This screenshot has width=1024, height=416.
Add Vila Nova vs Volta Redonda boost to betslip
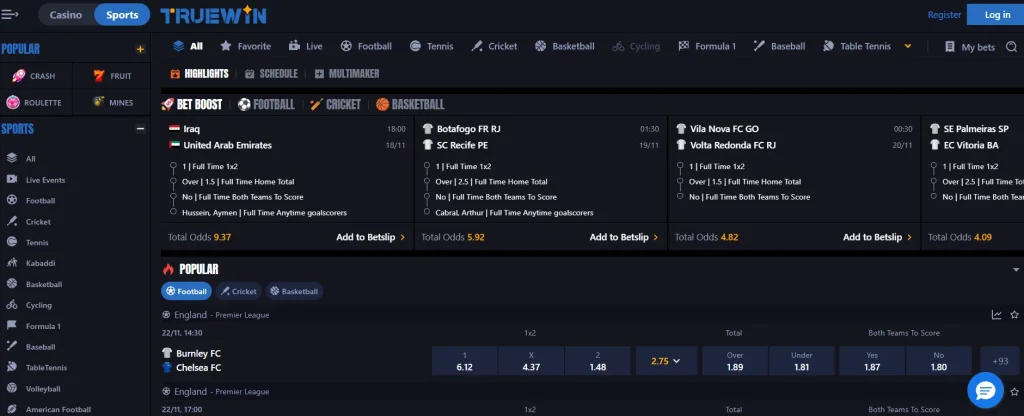coord(877,237)
